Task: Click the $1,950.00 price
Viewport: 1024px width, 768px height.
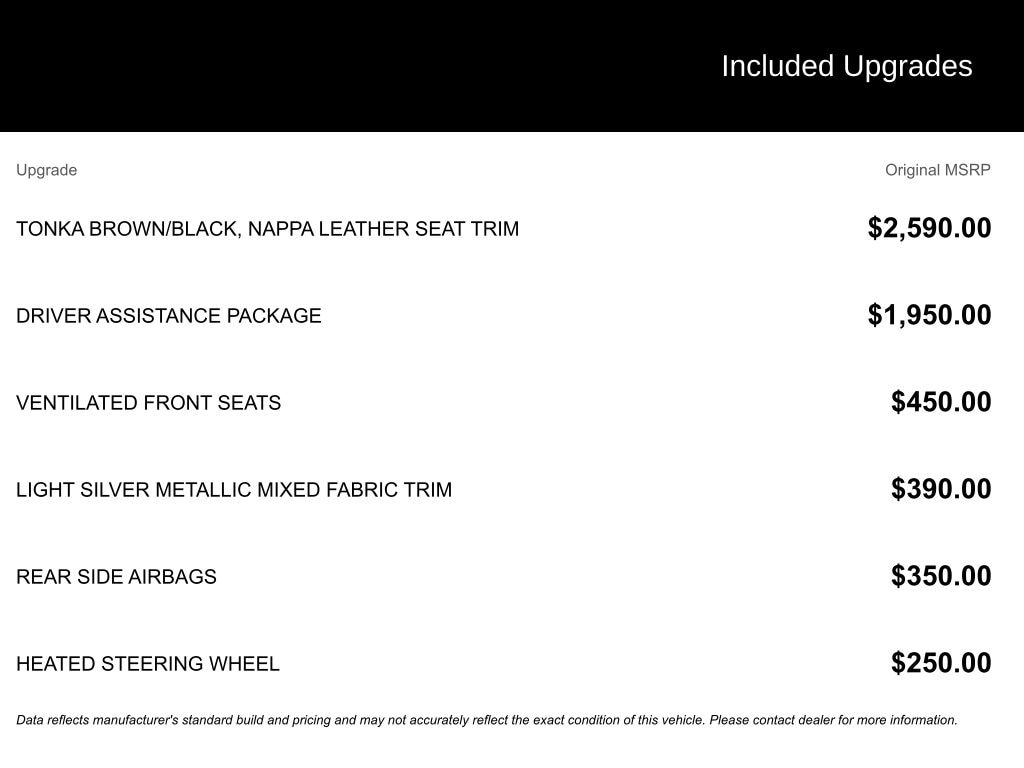Action: click(x=929, y=315)
